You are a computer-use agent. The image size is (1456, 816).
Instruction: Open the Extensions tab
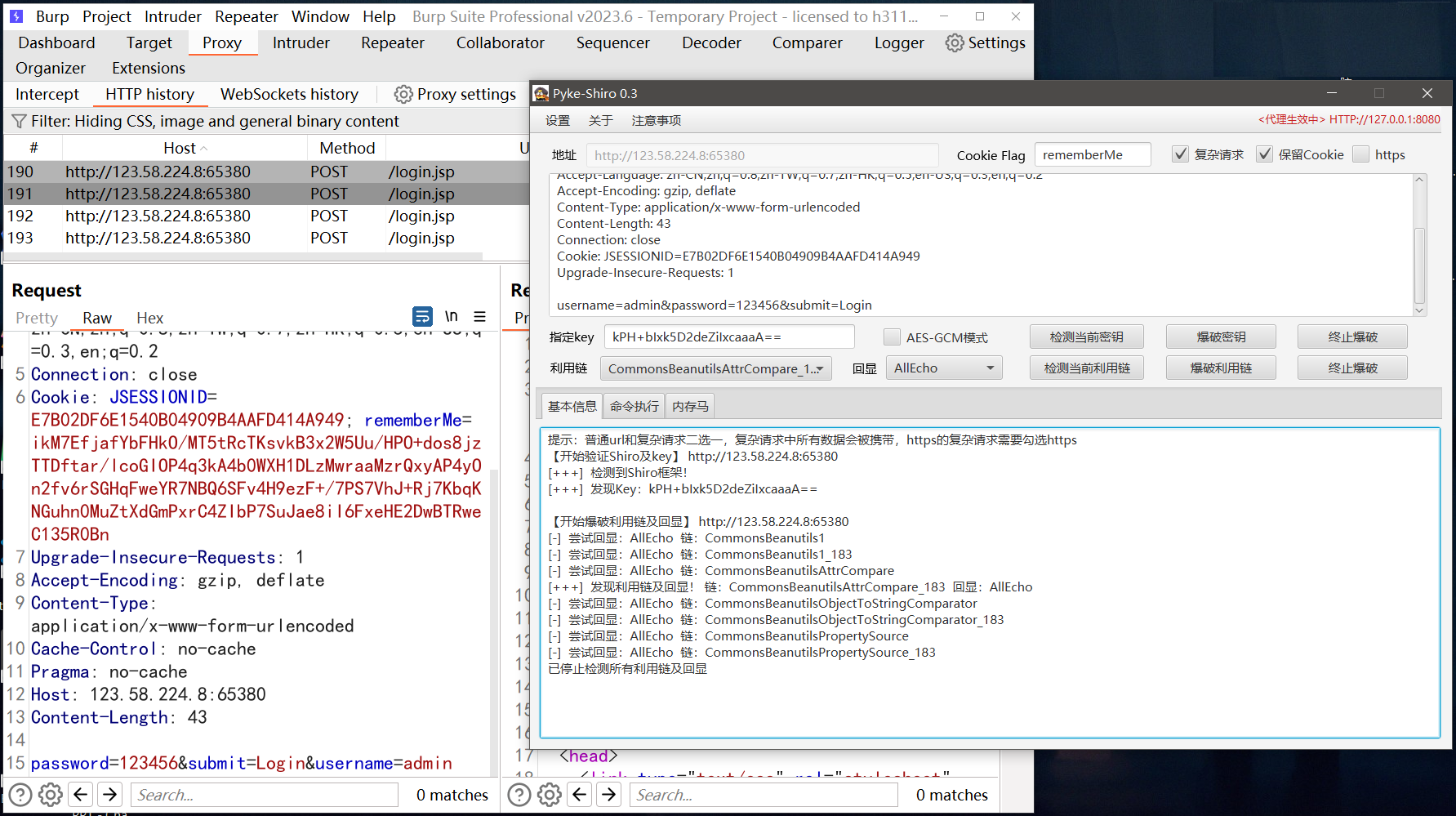tap(149, 69)
